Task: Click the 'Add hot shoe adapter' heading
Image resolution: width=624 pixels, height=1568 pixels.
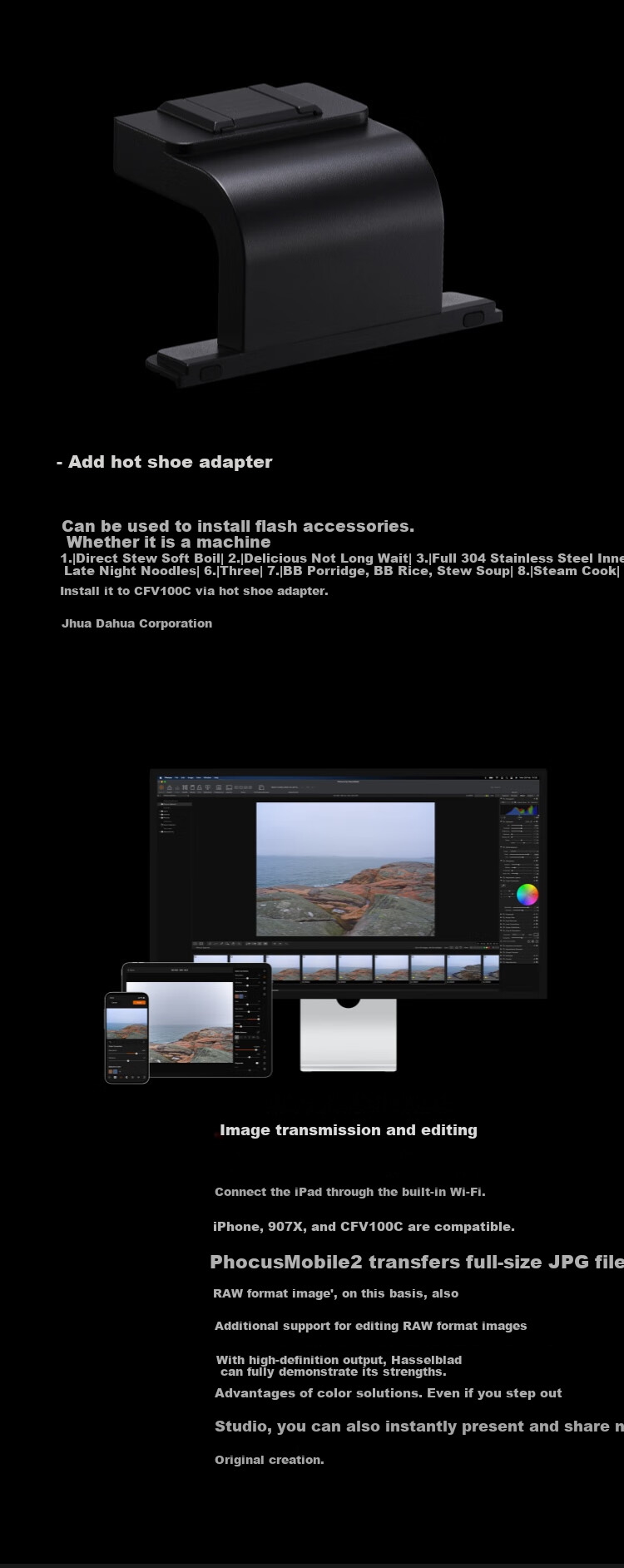Action: pos(165,462)
